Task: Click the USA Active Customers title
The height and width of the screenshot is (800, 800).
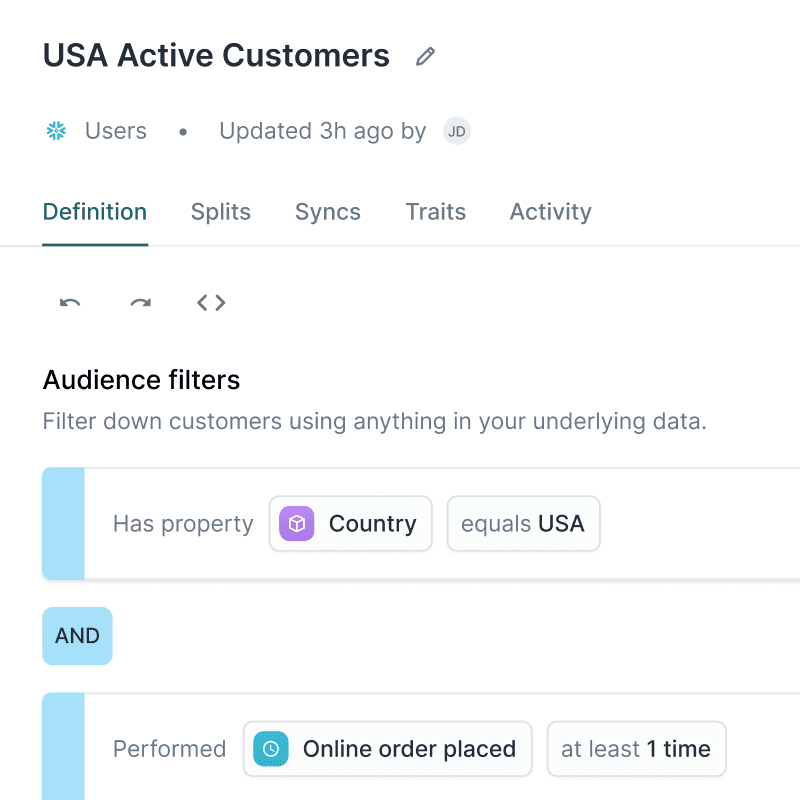Action: 215,56
